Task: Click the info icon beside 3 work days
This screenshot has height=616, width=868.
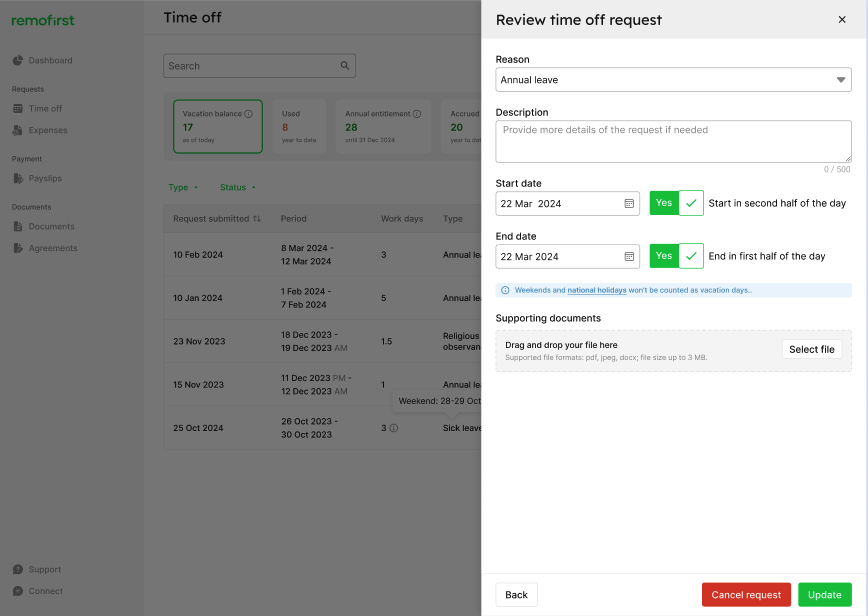Action: 394,428
